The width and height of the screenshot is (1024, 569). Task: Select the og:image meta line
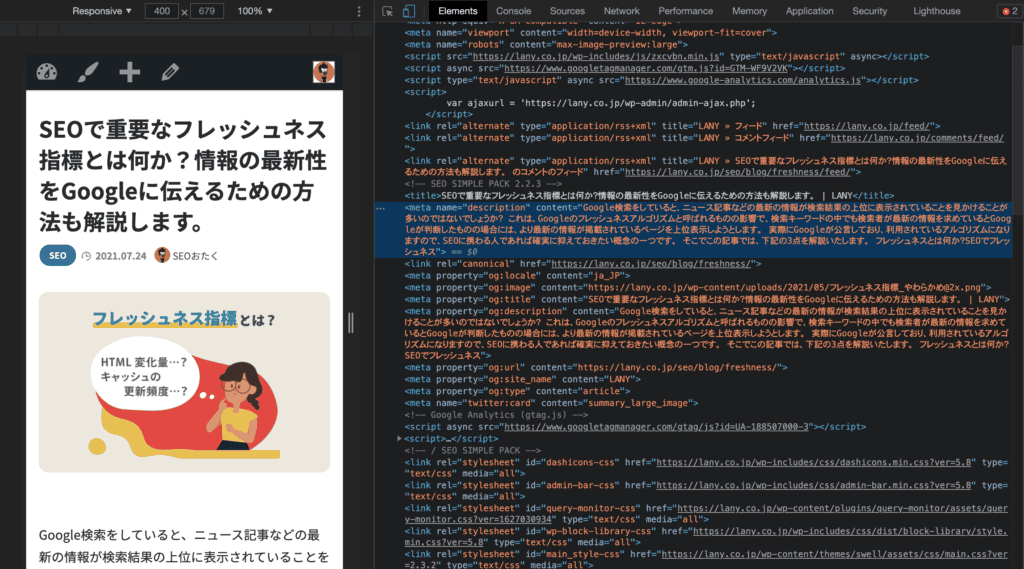pyautogui.click(x=697, y=287)
